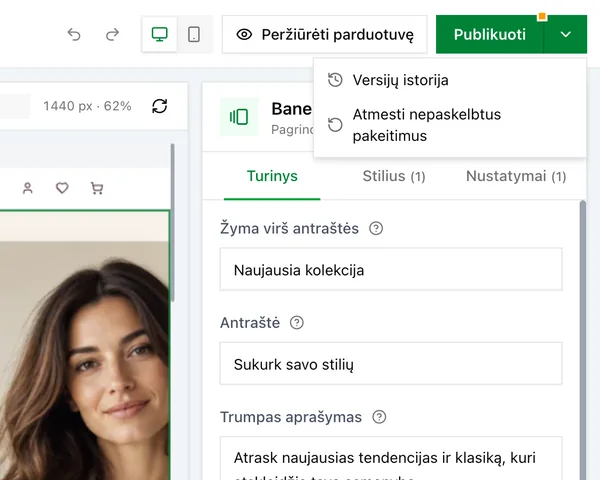This screenshot has height=480, width=600.
Task: Edit the Naujausia kolekcija field
Action: pyautogui.click(x=391, y=269)
